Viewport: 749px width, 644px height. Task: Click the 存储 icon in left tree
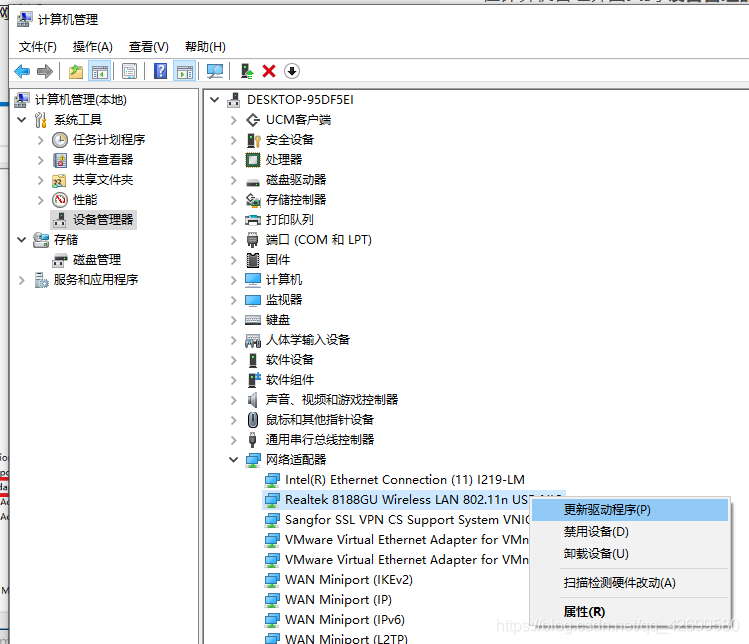(41, 240)
